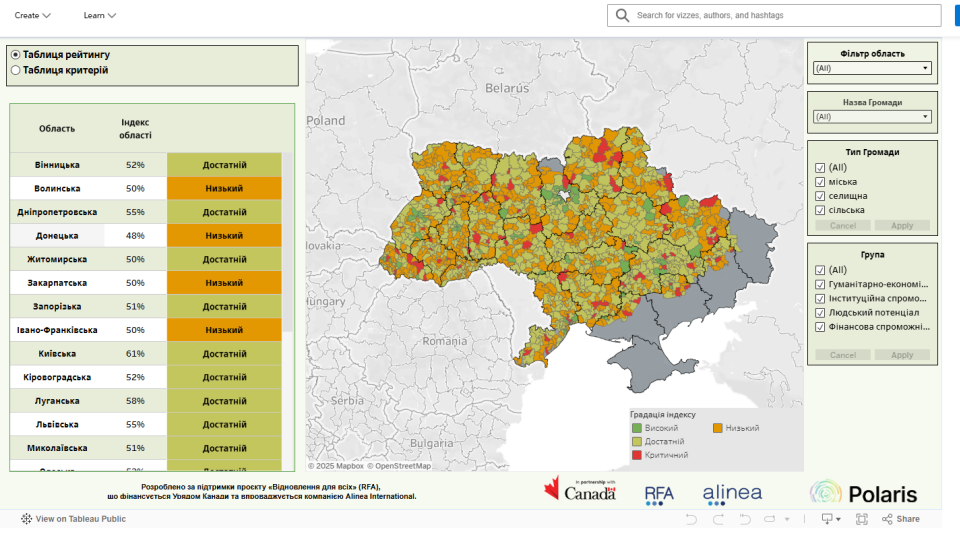
Task: Open the download icon menu
Action: tap(830, 519)
